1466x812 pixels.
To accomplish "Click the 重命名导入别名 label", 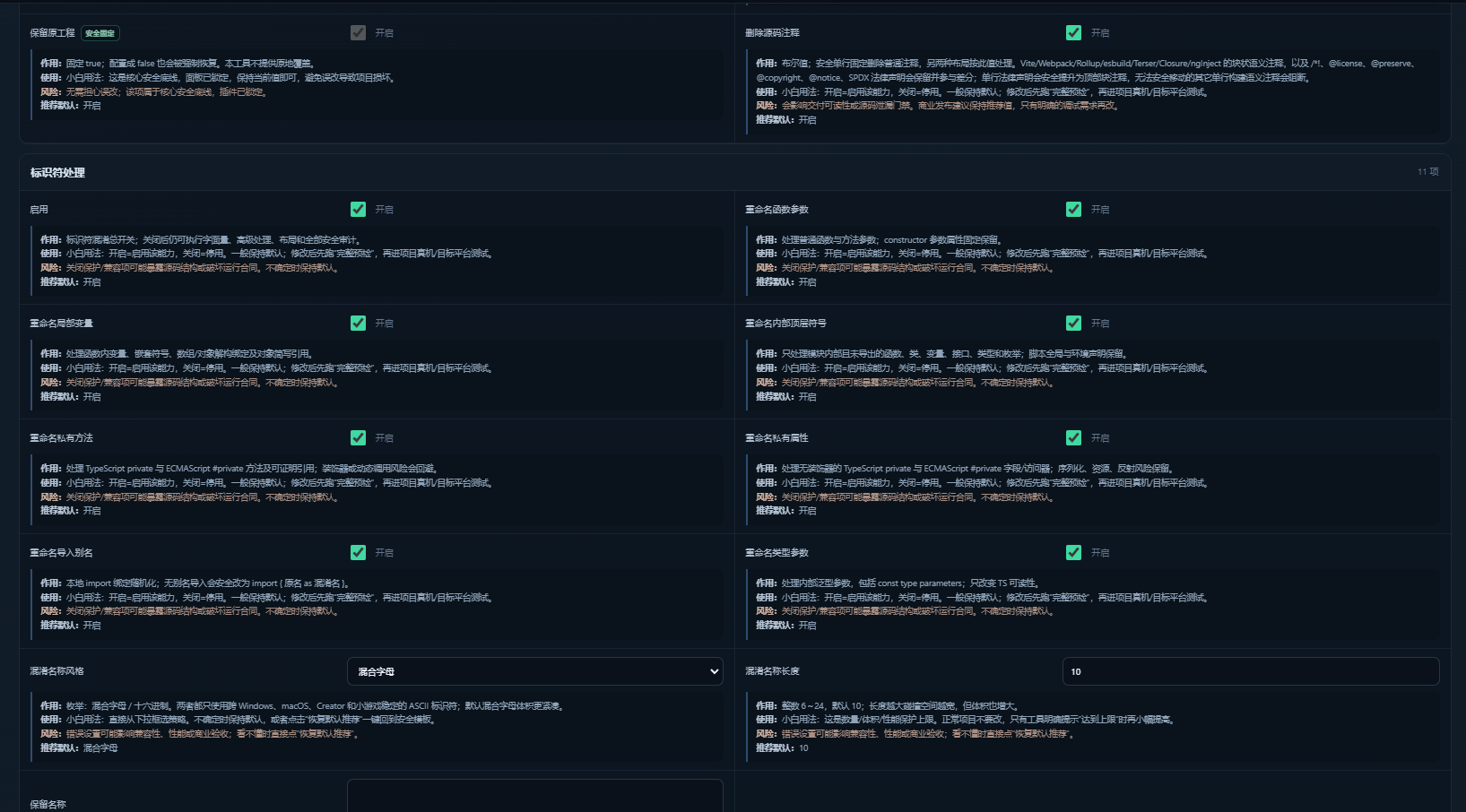I will tap(61, 553).
